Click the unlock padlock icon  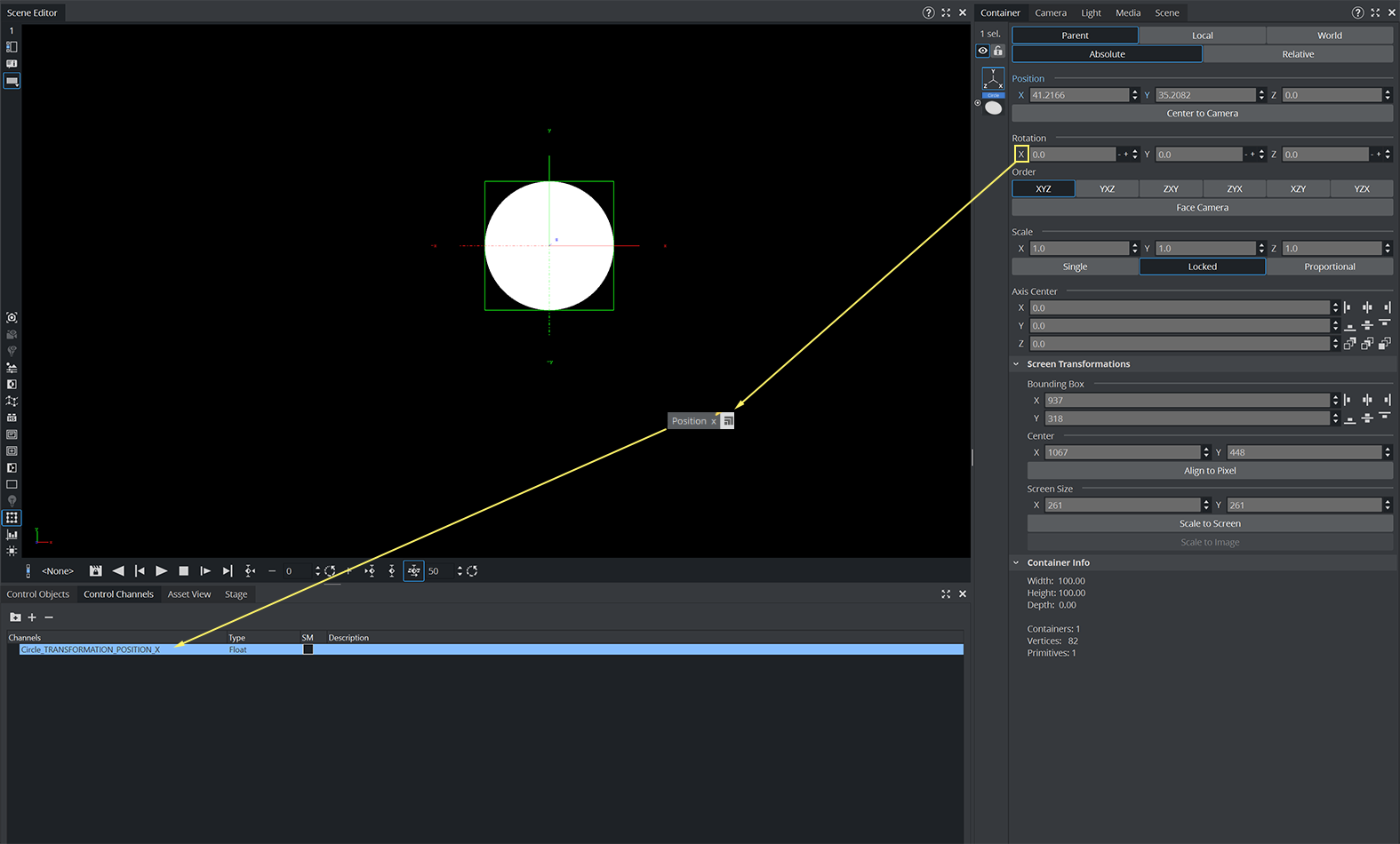[x=998, y=51]
